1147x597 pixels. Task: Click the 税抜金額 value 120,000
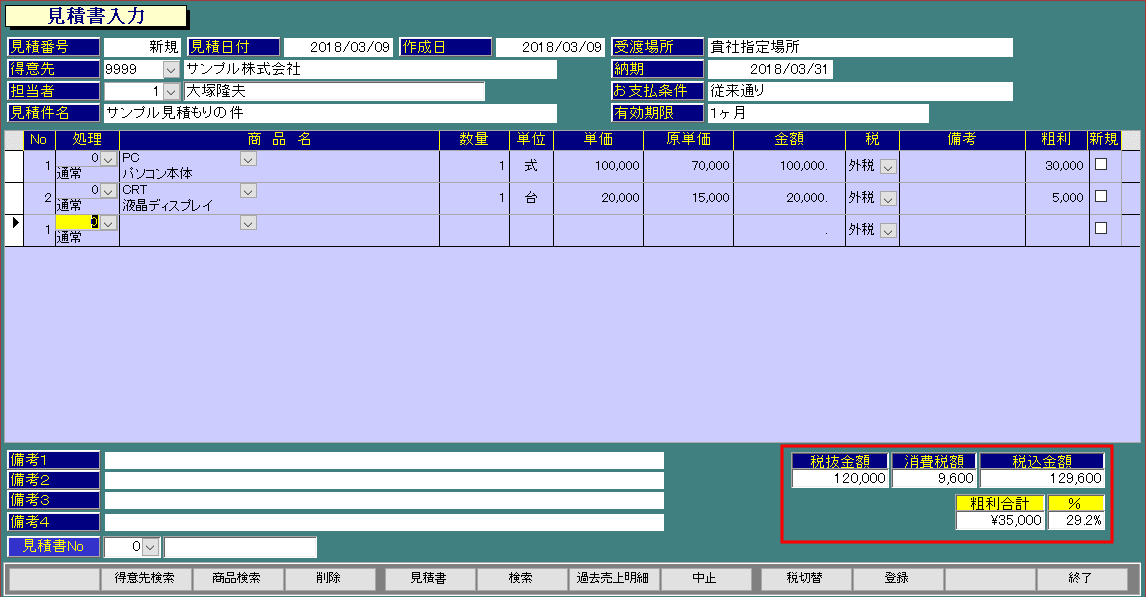click(840, 478)
